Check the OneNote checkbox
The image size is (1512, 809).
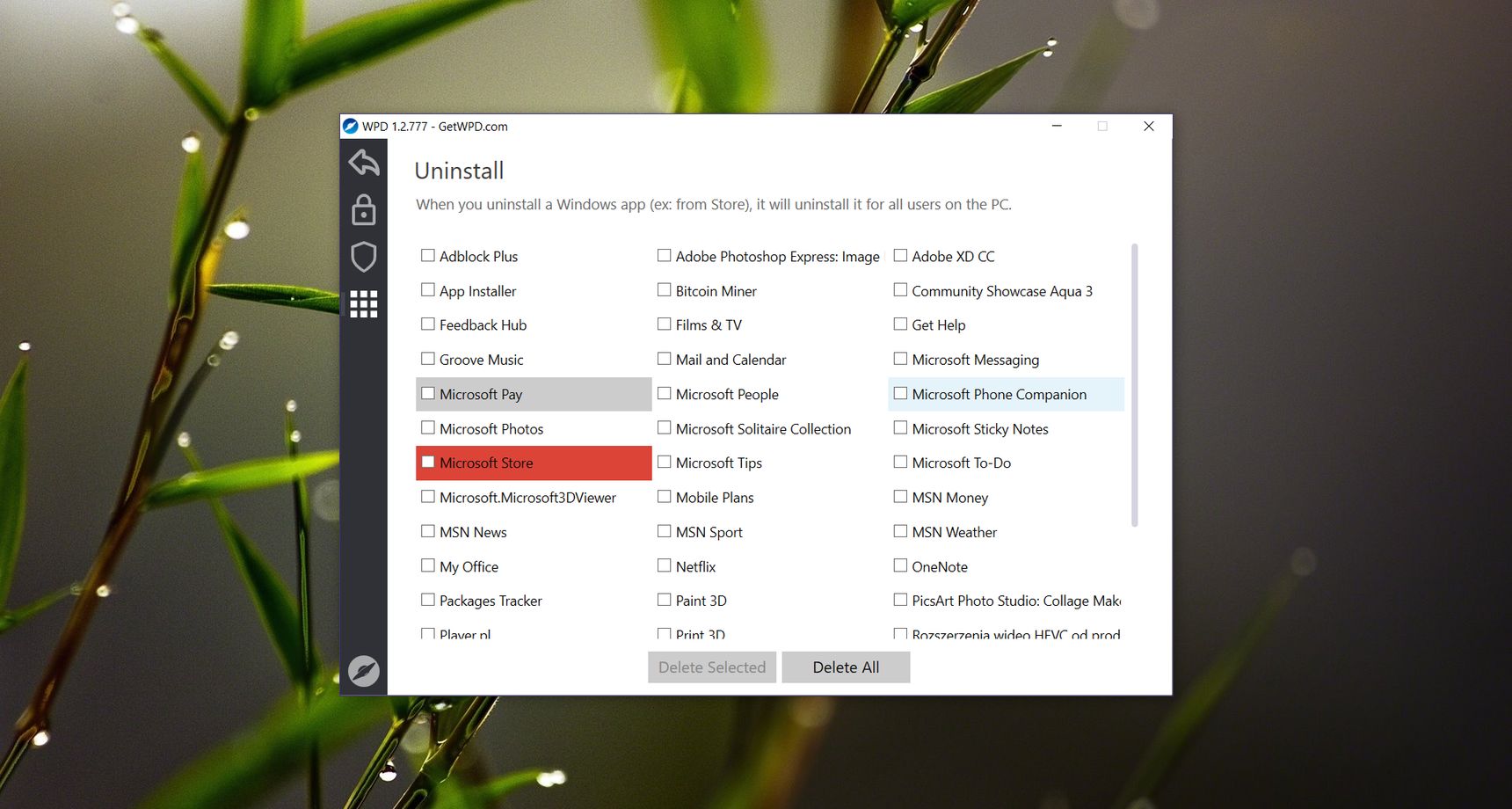point(900,566)
